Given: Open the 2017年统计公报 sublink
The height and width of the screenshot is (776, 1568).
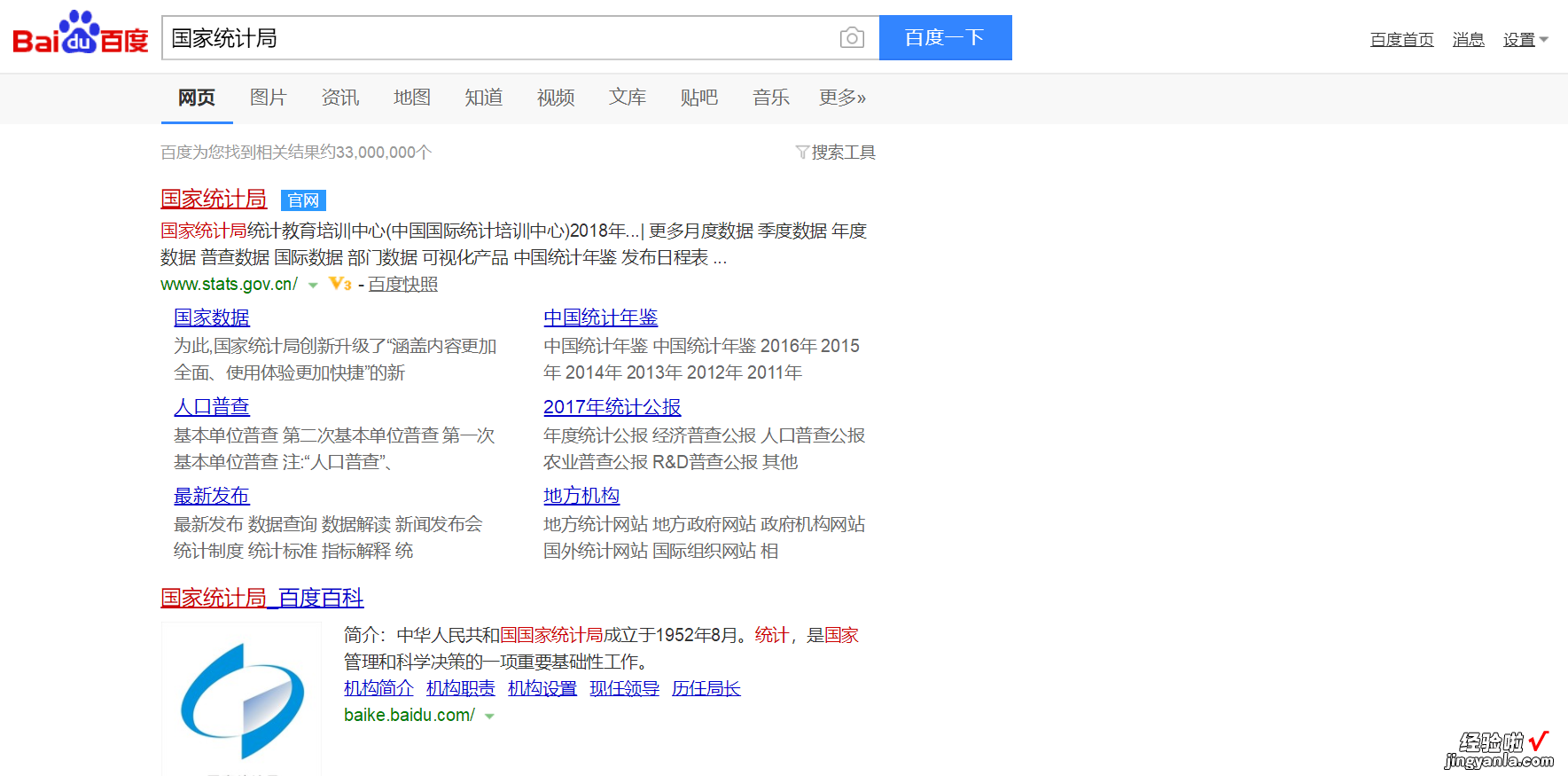Looking at the screenshot, I should (612, 407).
